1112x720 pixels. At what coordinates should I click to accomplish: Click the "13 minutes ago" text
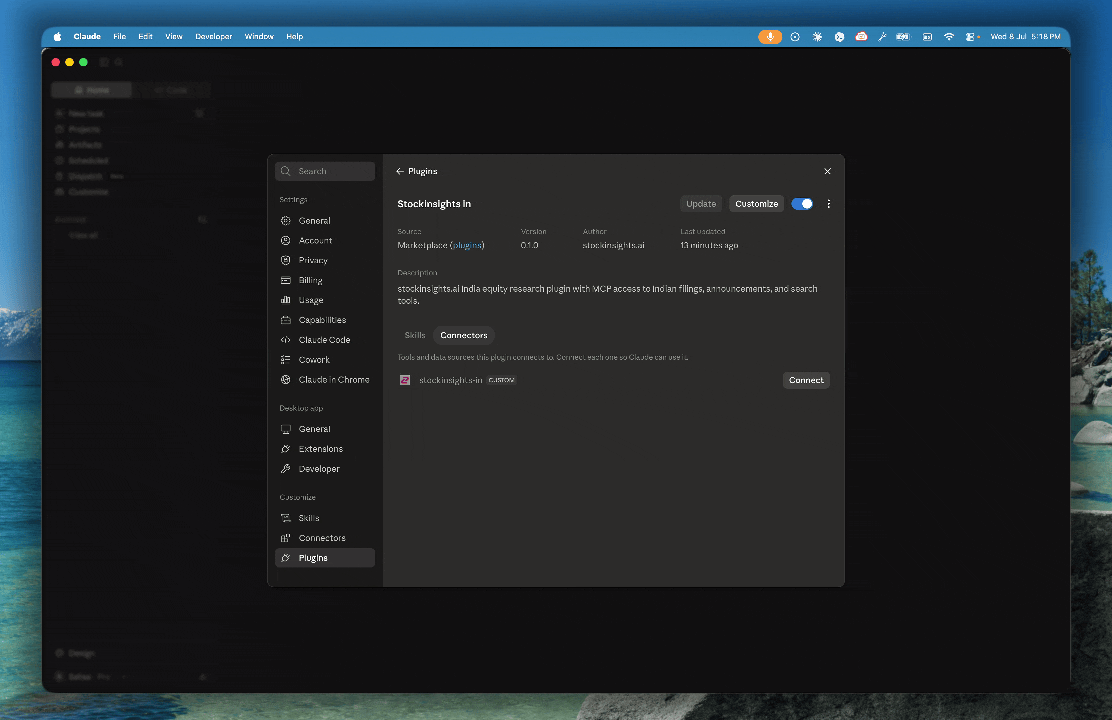coord(709,245)
